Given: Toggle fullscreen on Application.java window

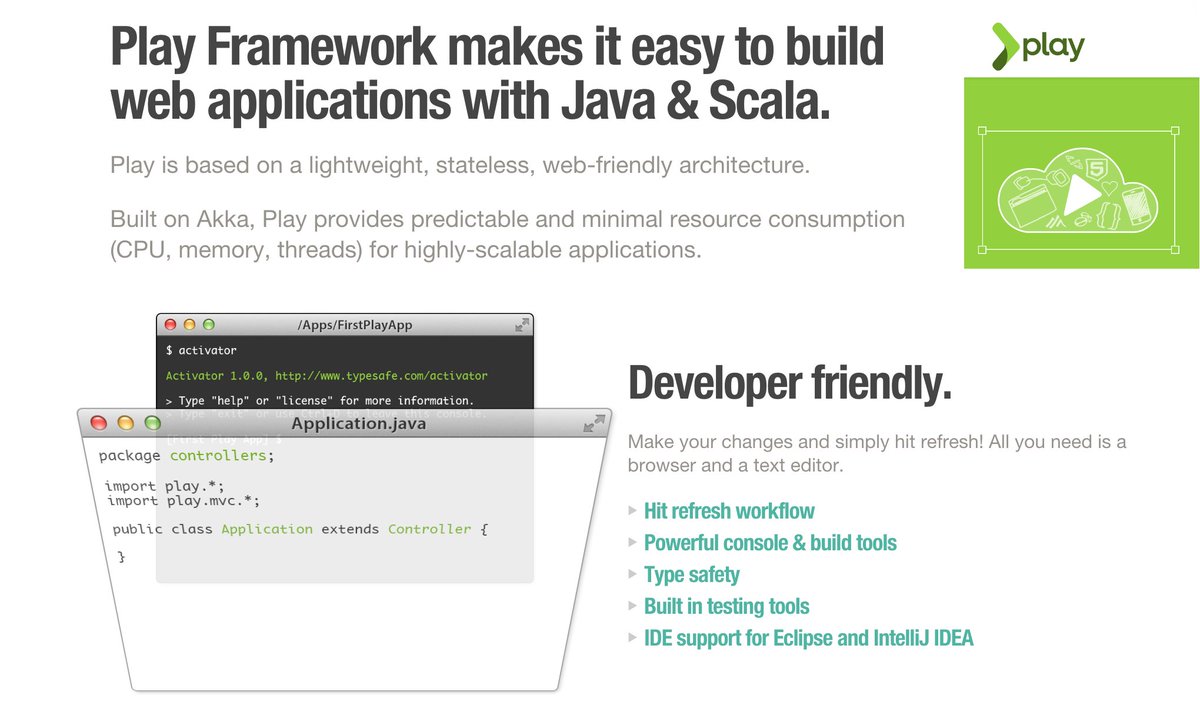Looking at the screenshot, I should click(594, 423).
